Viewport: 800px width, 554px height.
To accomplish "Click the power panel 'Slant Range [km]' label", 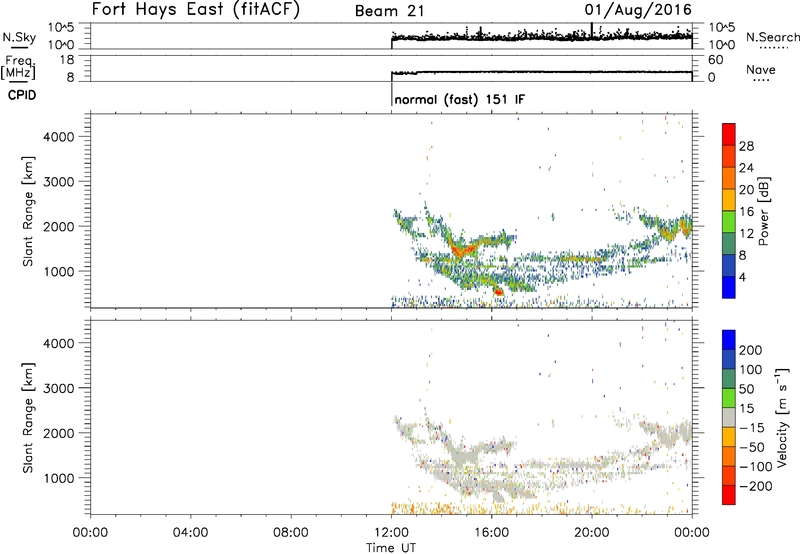I will pos(28,211).
